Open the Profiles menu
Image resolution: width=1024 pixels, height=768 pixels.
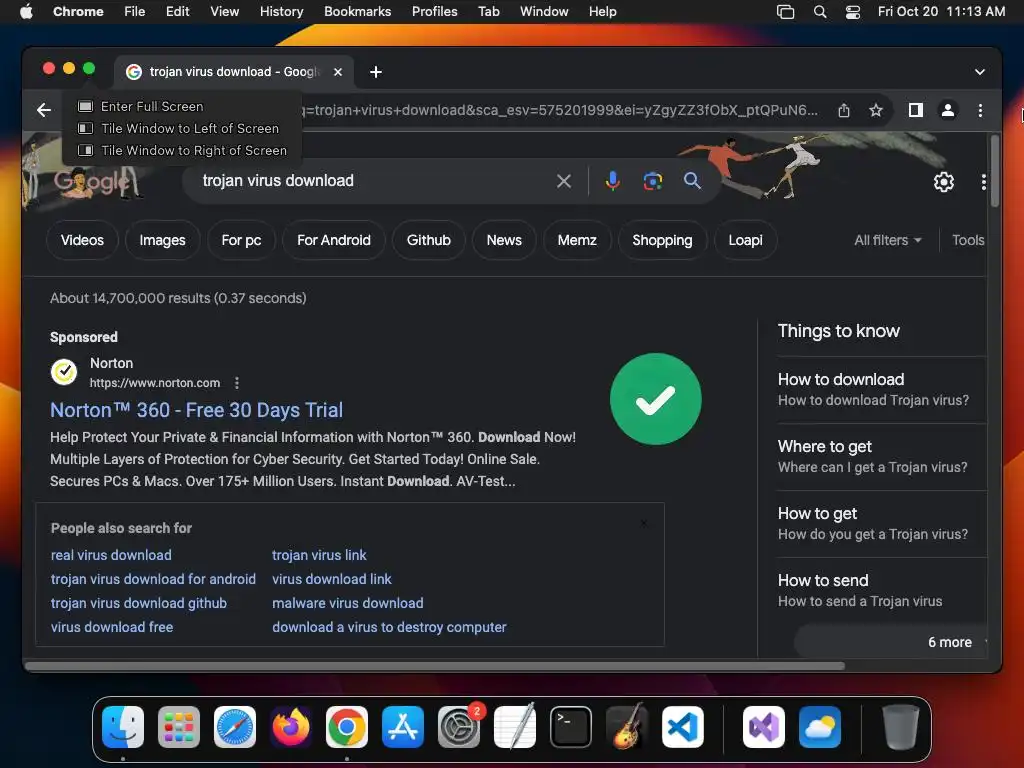point(434,12)
